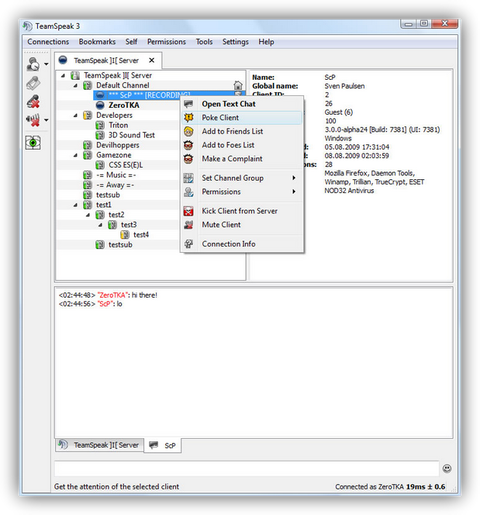Click the "ZeroTKA": hi there! chat line
This screenshot has height=515, width=480.
pos(108,295)
